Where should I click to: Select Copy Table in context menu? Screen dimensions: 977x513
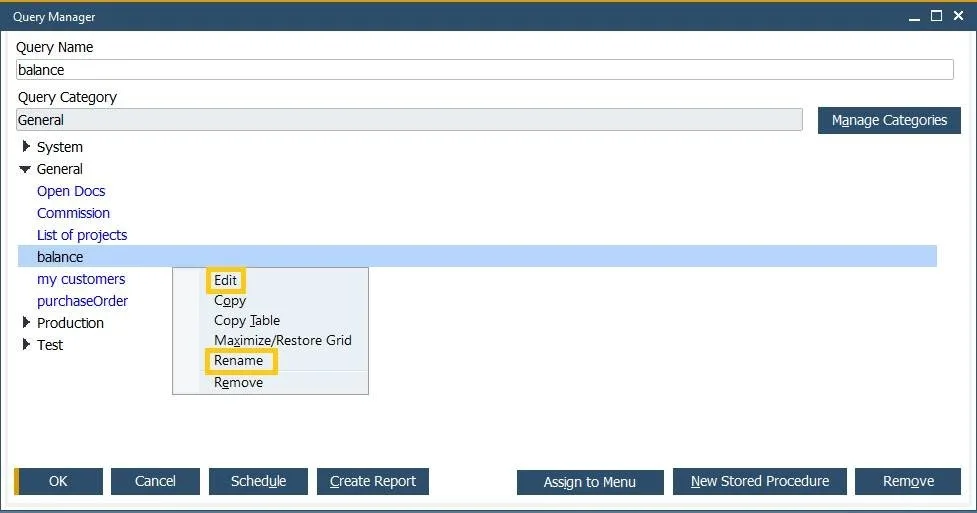pyautogui.click(x=247, y=320)
